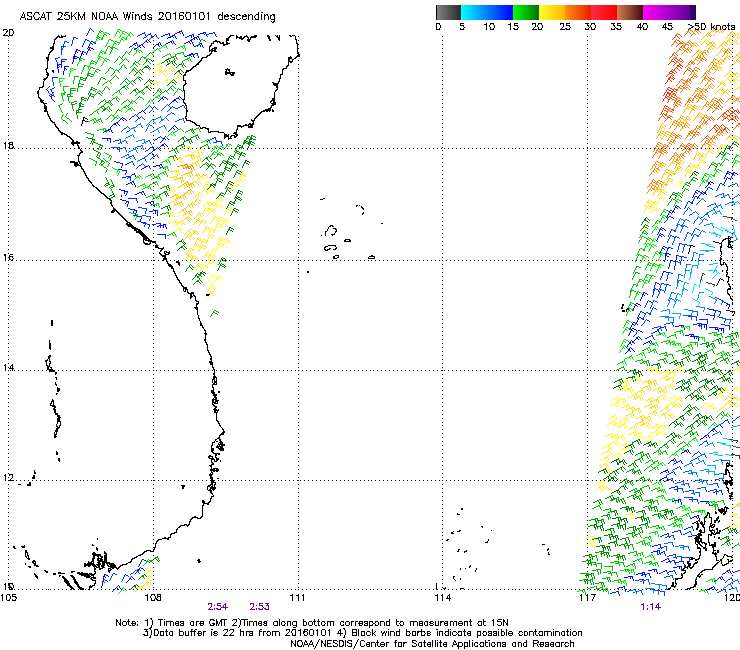Pick the brown 35-40 knots legend segment

[630, 12]
